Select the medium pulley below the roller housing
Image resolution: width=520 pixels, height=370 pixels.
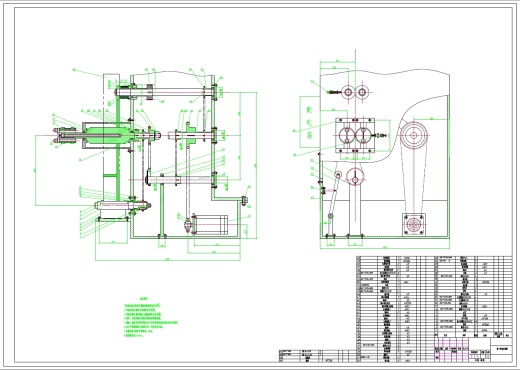pyautogui.click(x=355, y=176)
